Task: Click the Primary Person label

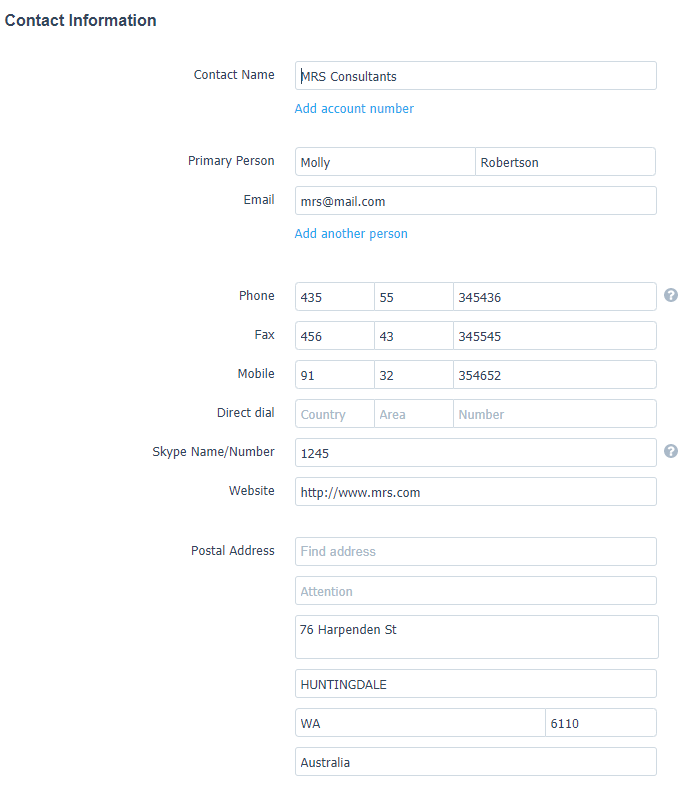Action: click(x=231, y=161)
